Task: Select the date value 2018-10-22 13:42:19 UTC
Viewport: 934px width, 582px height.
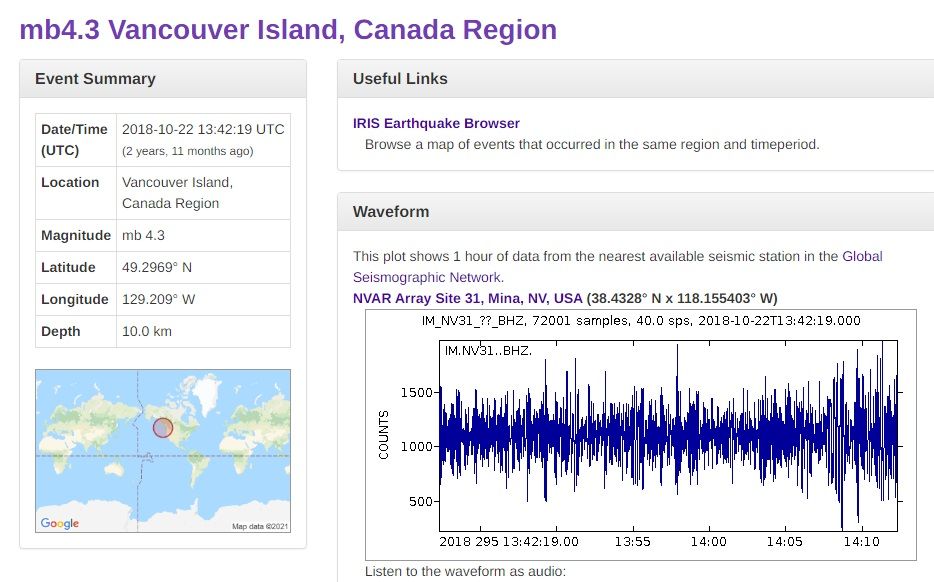Action: coord(203,129)
